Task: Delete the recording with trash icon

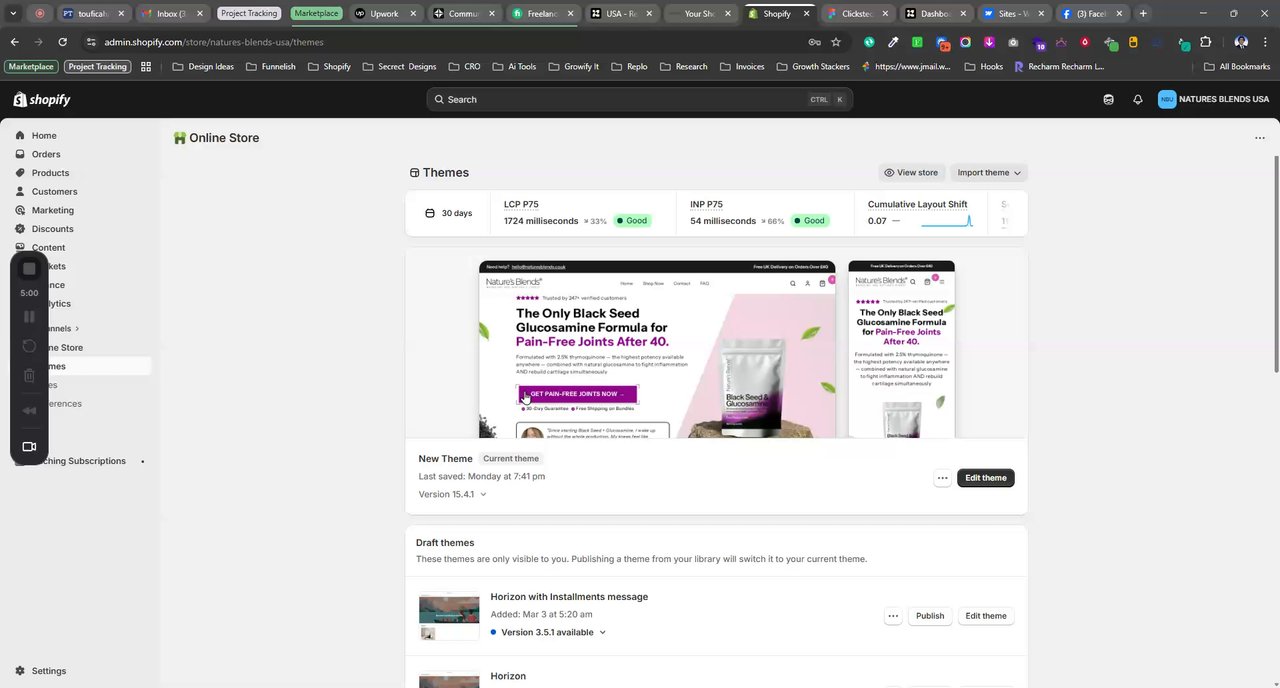Action: 29,376
